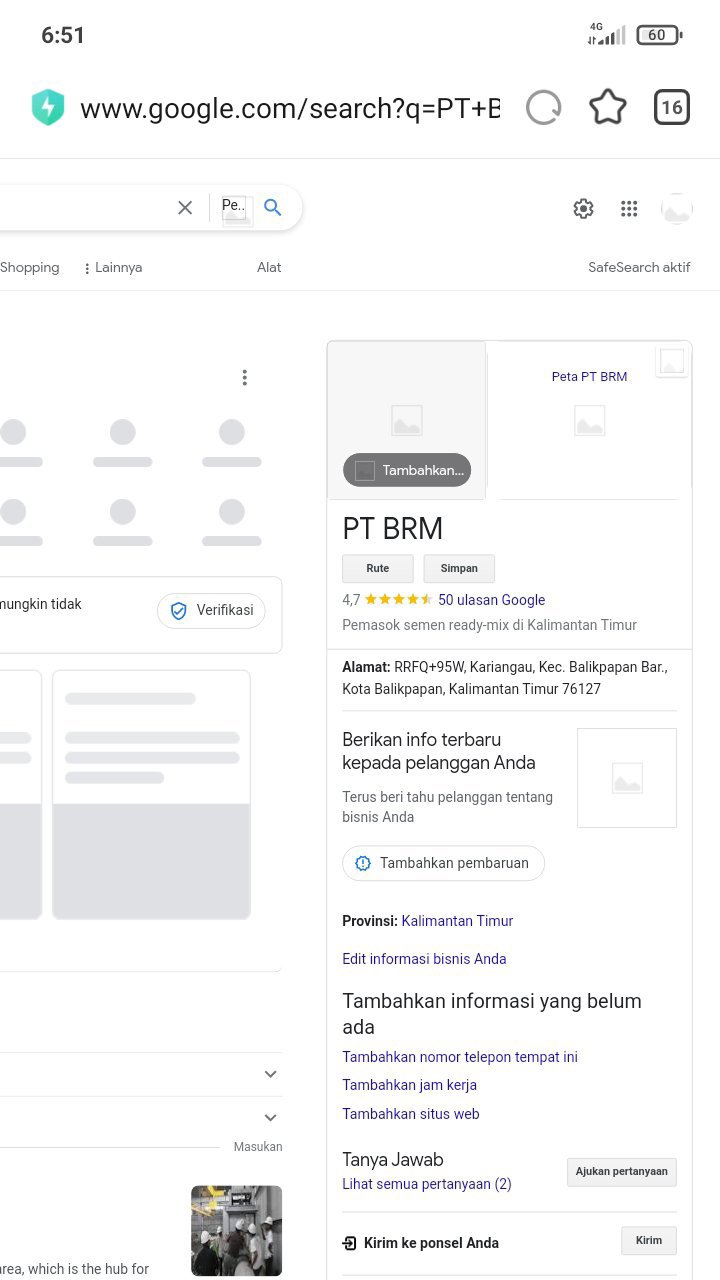Image resolution: width=720 pixels, height=1280 pixels.
Task: Stop page loading with the reload icon
Action: 543,107
